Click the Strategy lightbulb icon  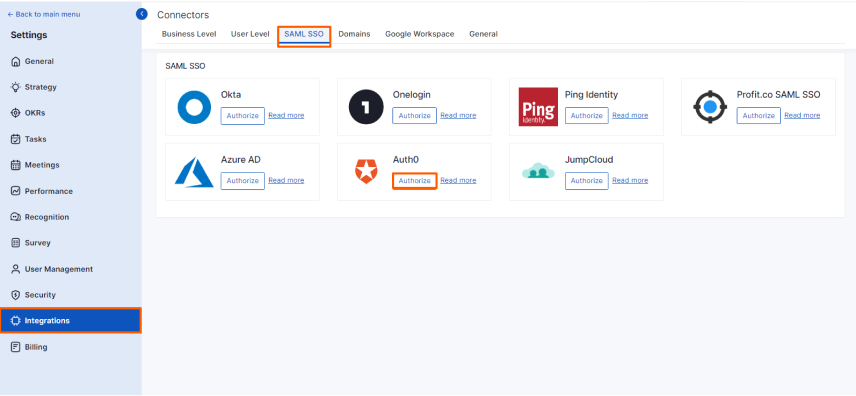pyautogui.click(x=15, y=87)
